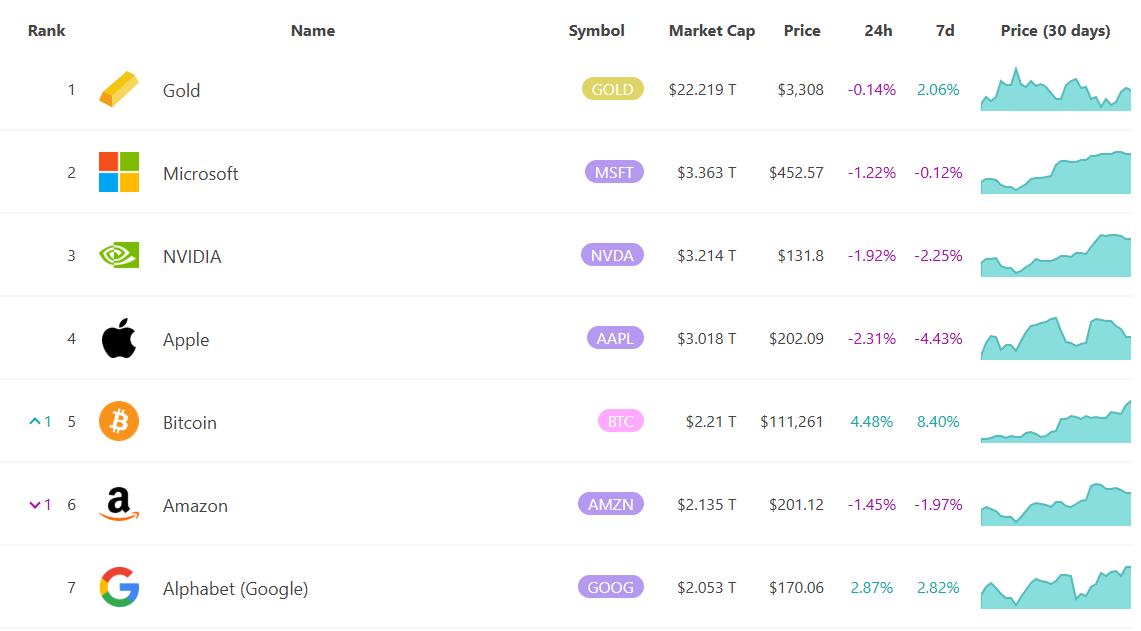The image size is (1141, 631).
Task: Open Apple's 30-day price chart
Action: point(1056,340)
